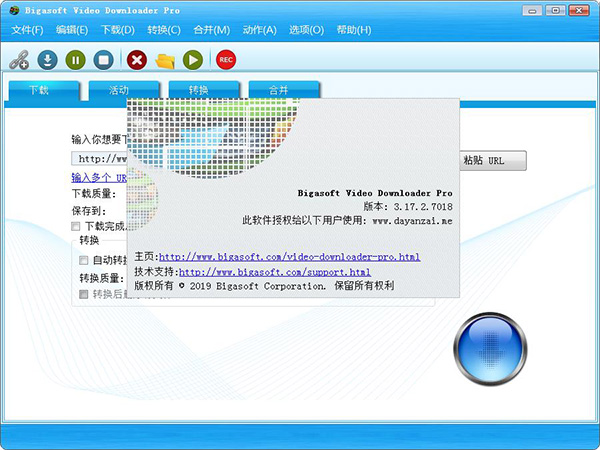Click the add URL link icon
Viewport: 600px width, 450px height.
pyautogui.click(x=19, y=60)
